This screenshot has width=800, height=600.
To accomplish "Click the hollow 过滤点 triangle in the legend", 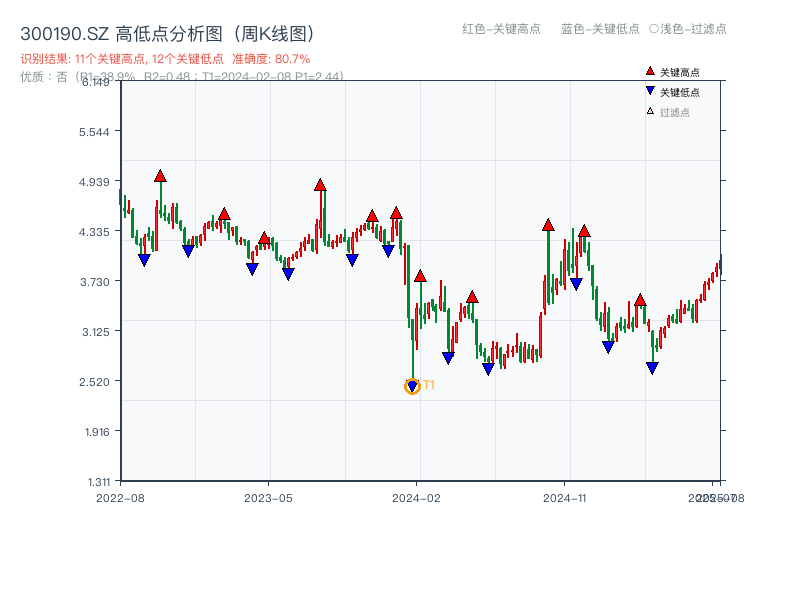I will (x=650, y=111).
